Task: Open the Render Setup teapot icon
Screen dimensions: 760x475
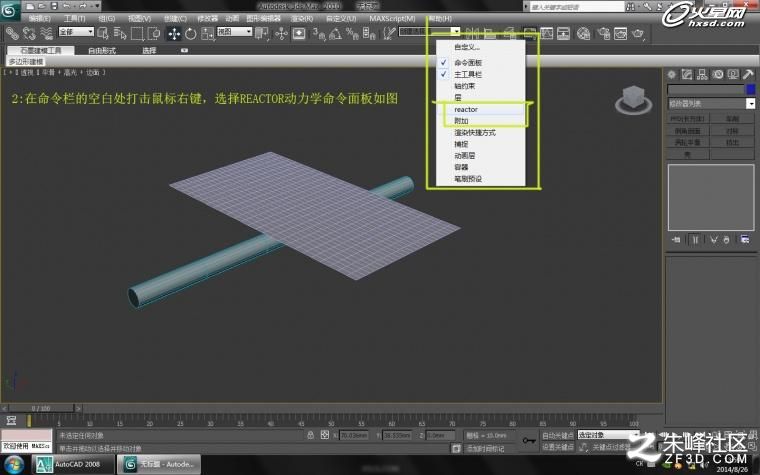Action: click(x=604, y=33)
